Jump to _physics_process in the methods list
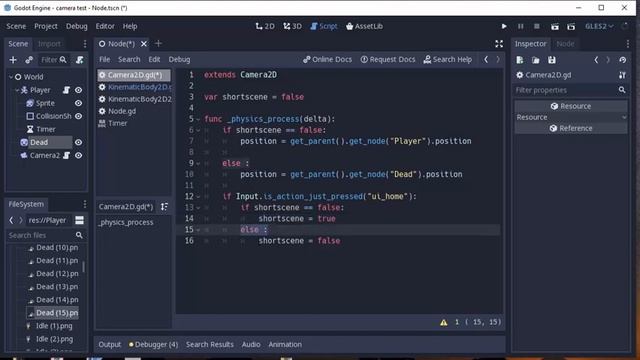 (126, 222)
